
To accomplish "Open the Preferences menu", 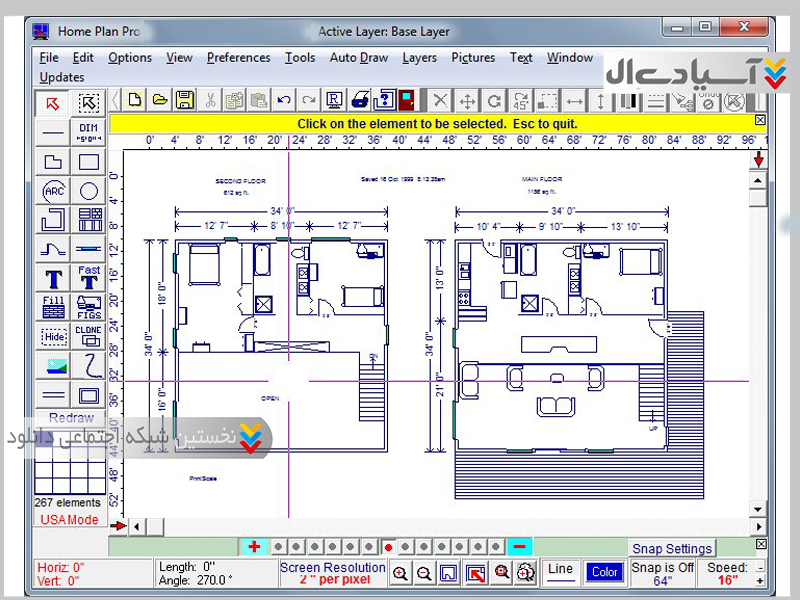I will (238, 58).
